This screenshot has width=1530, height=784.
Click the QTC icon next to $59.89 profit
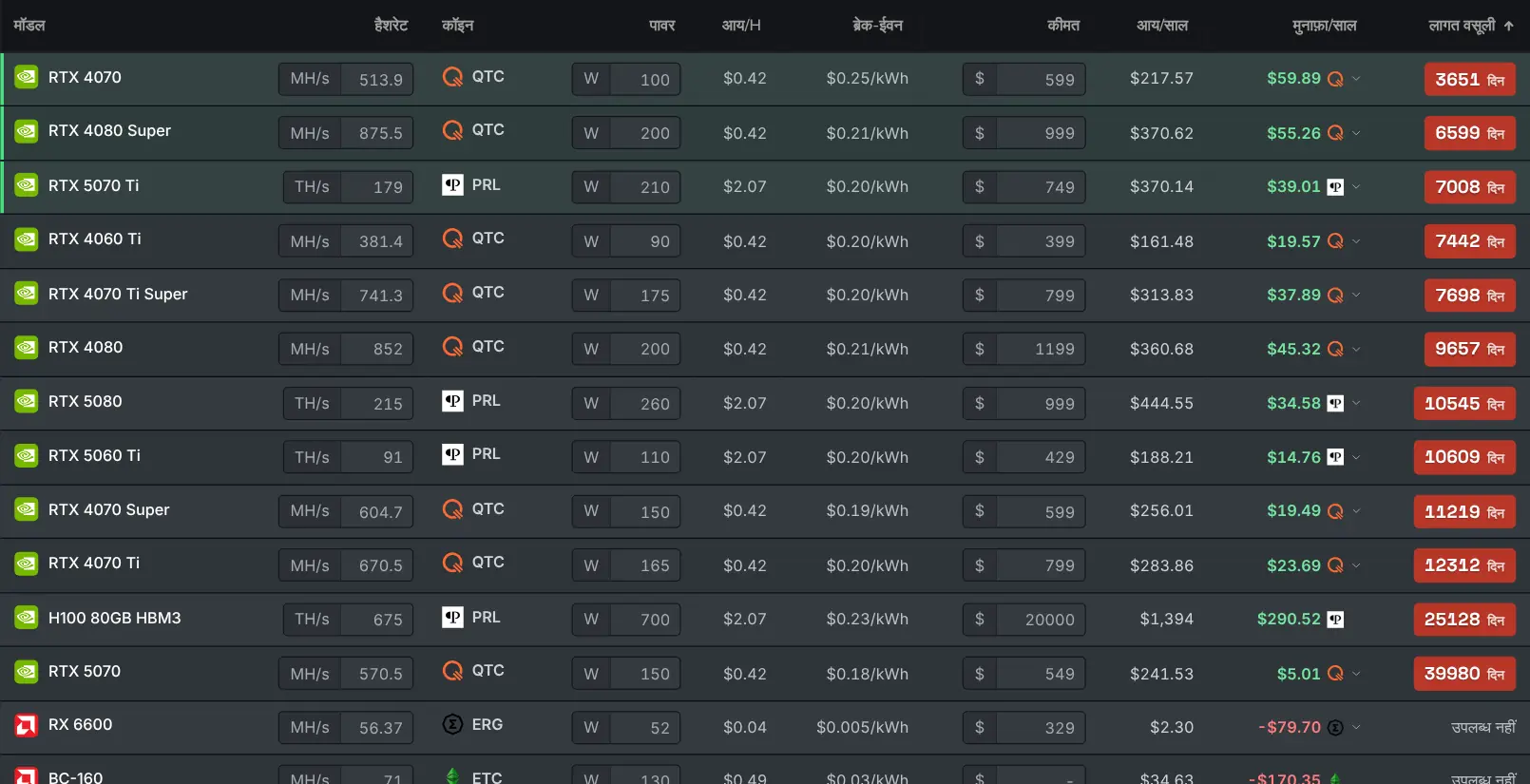1335,79
